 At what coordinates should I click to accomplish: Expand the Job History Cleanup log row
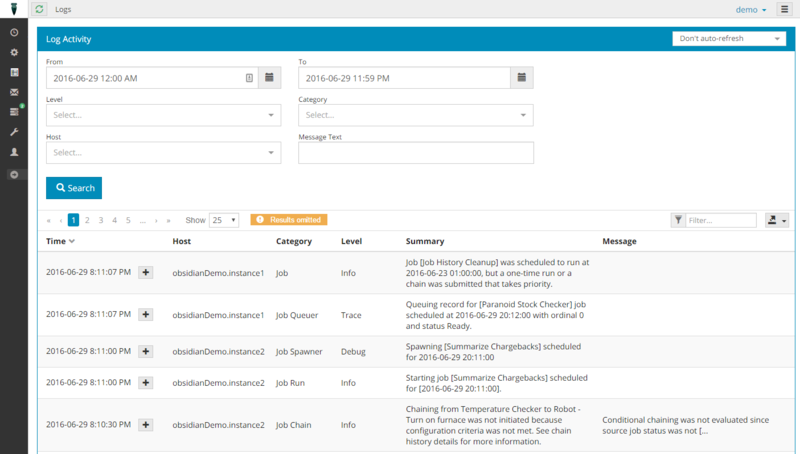[145, 272]
